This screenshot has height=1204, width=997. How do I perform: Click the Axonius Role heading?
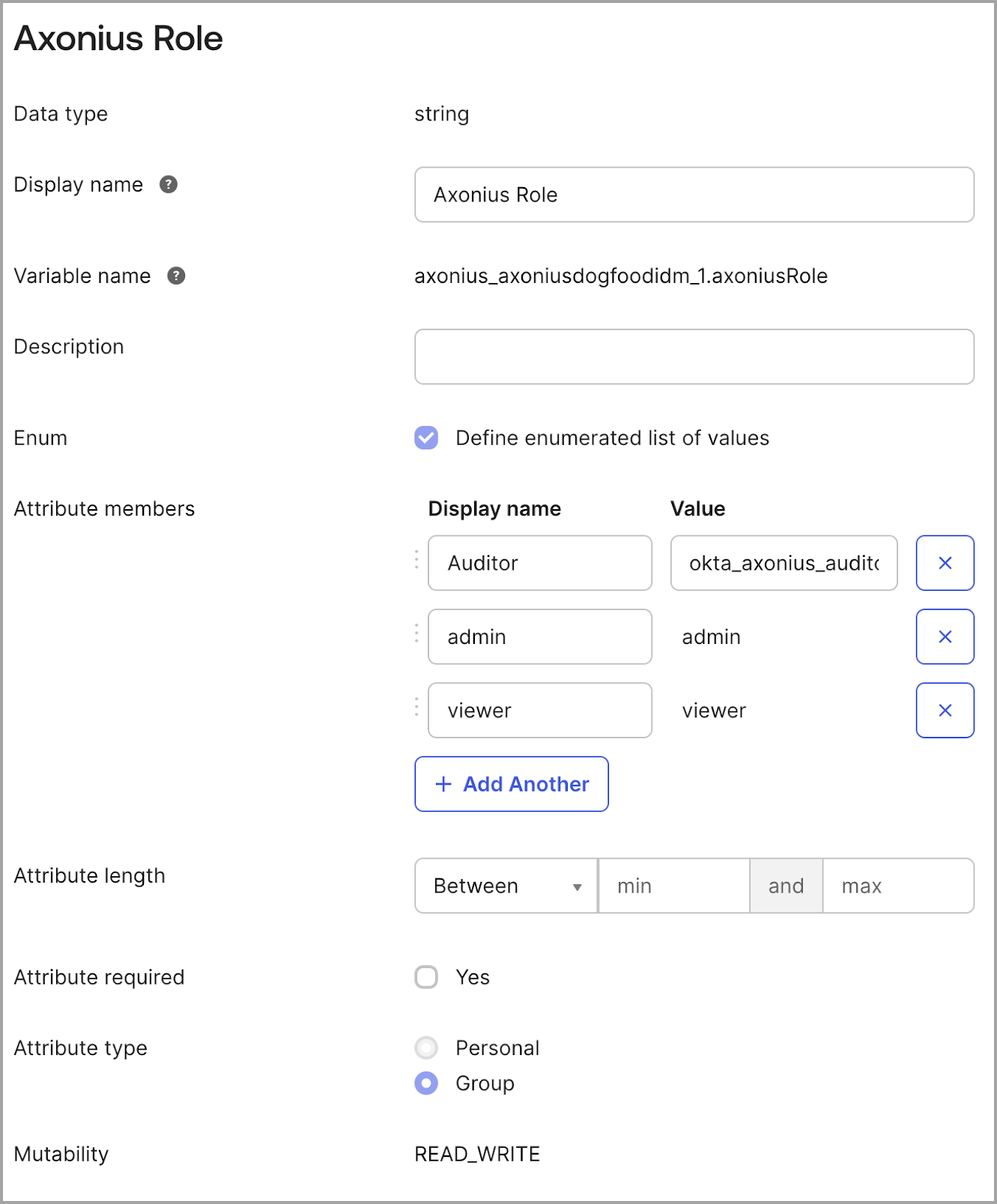point(118,38)
